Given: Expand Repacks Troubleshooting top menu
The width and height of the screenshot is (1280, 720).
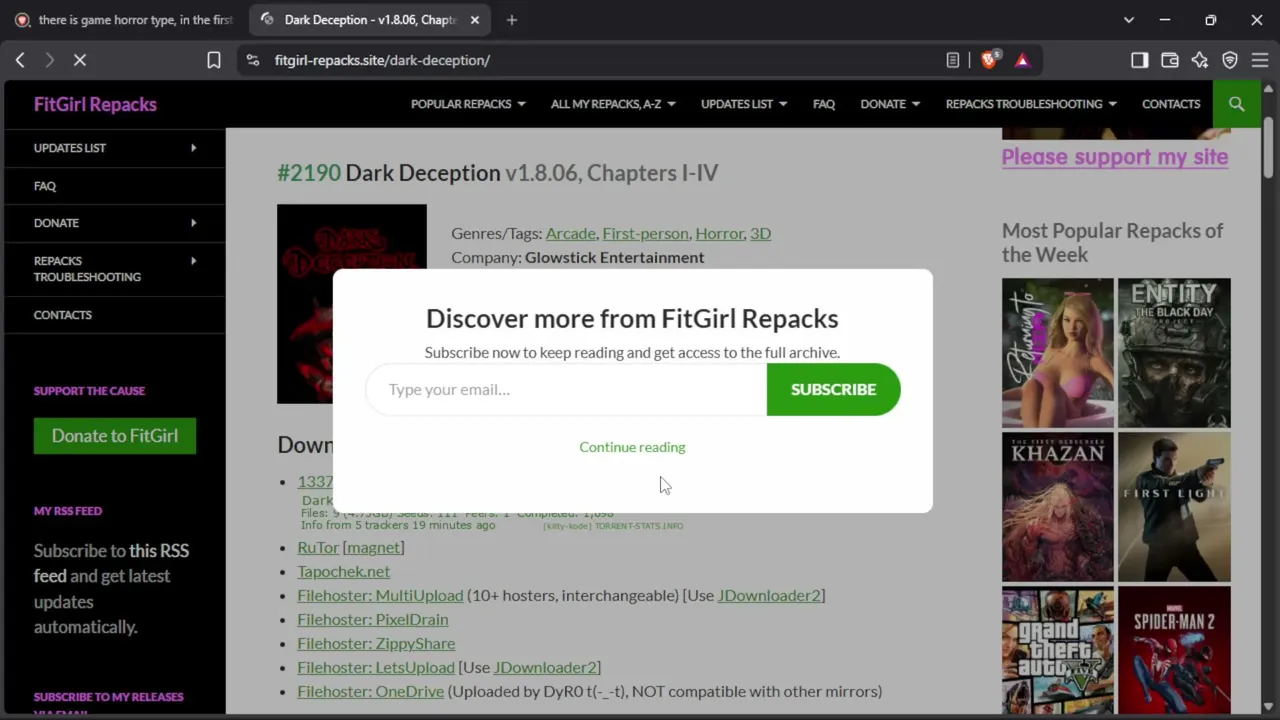Looking at the screenshot, I should (x=1031, y=104).
